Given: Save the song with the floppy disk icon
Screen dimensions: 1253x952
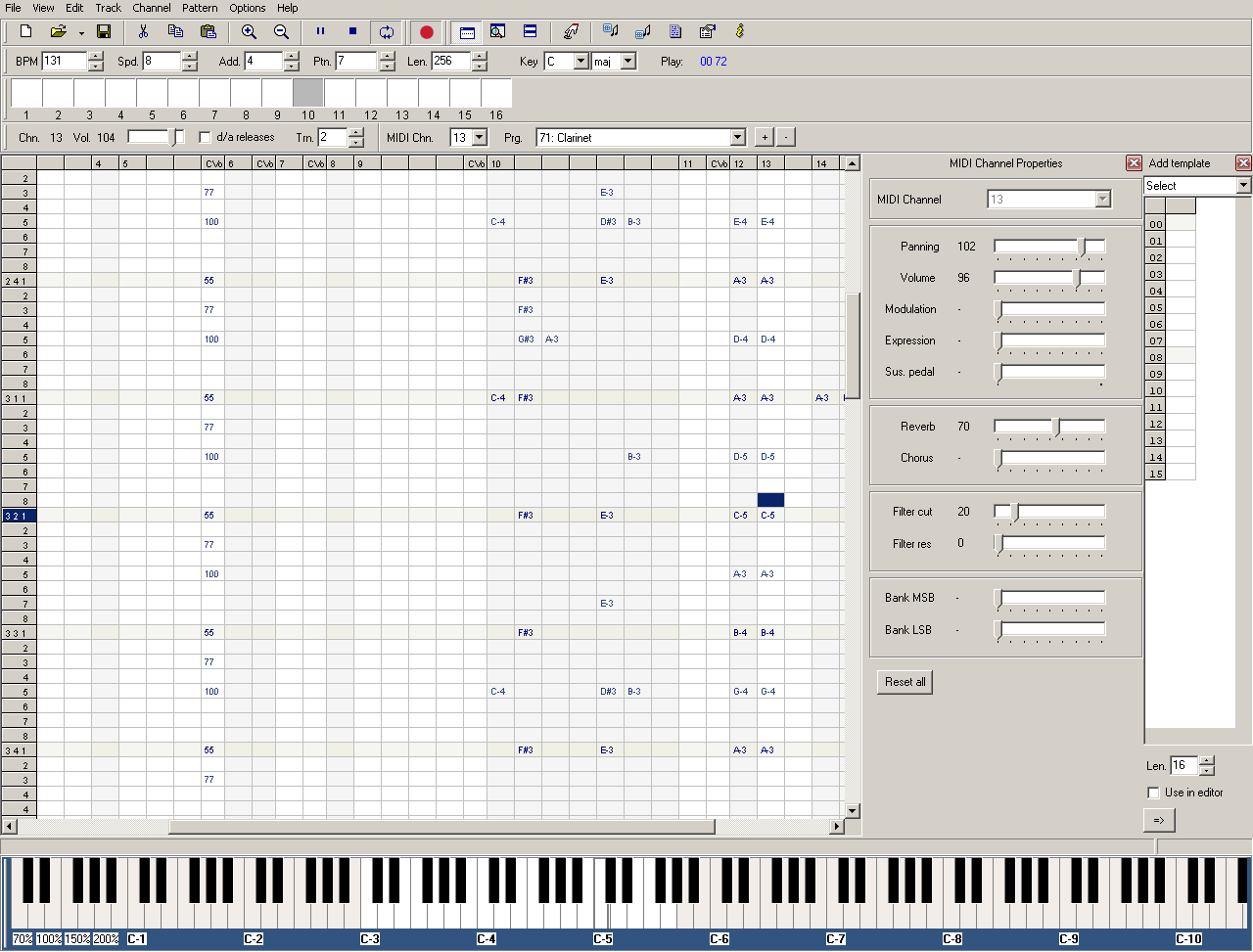Looking at the screenshot, I should coord(104,31).
